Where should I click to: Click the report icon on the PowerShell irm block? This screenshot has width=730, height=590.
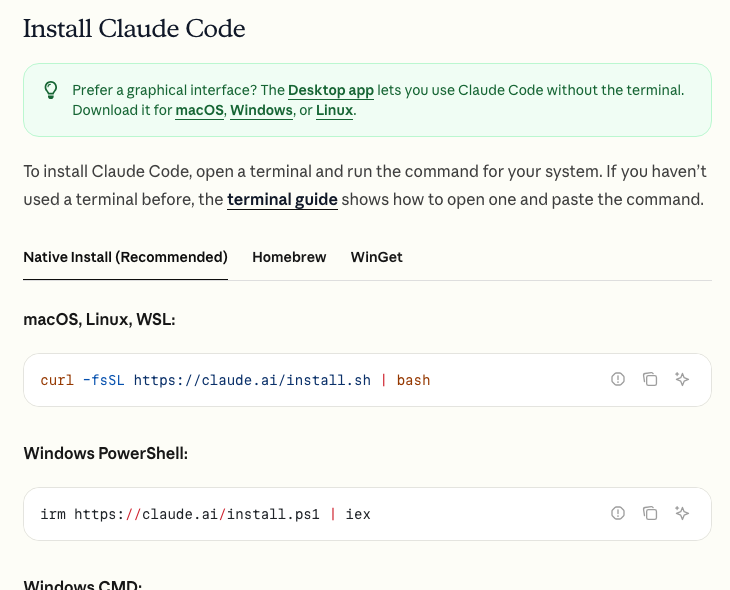[x=618, y=513]
